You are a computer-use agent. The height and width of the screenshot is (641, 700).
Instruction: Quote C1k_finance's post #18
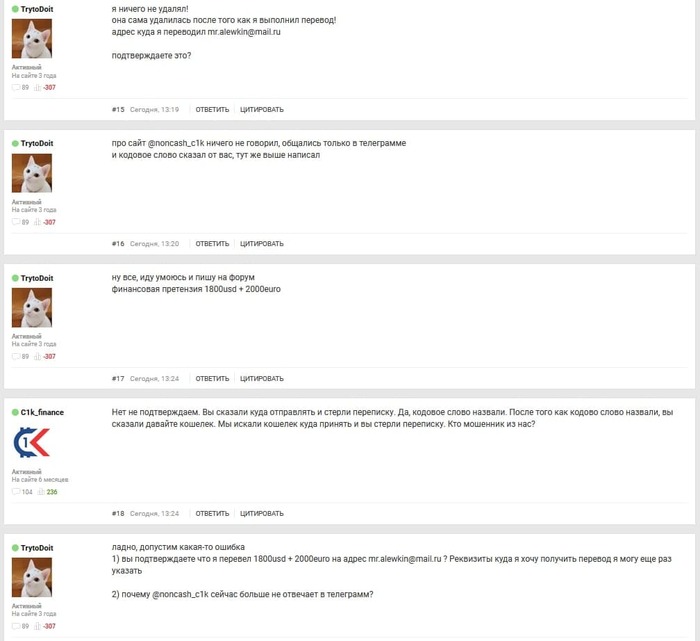coord(262,513)
